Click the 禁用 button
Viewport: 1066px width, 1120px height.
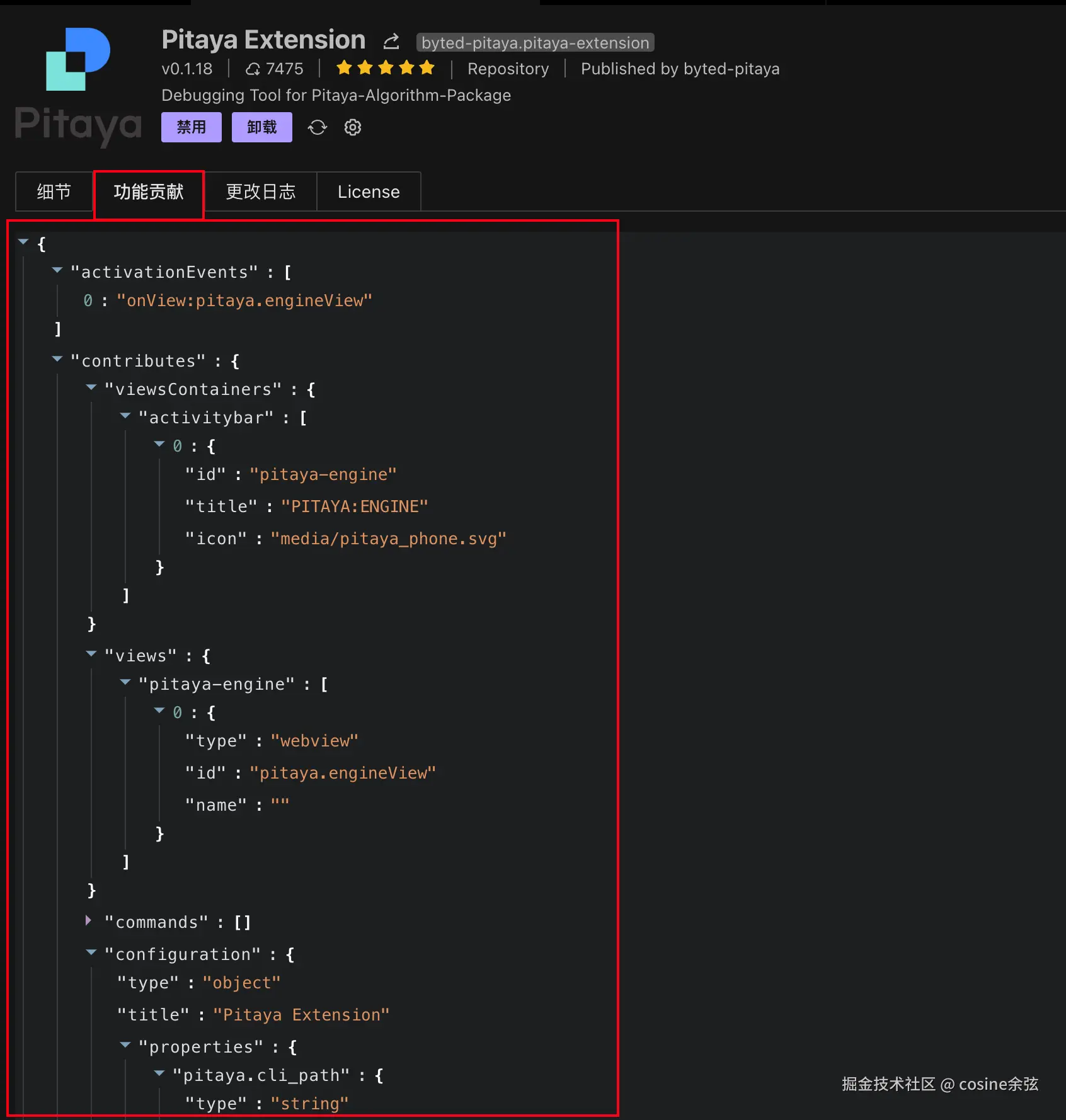click(x=192, y=127)
